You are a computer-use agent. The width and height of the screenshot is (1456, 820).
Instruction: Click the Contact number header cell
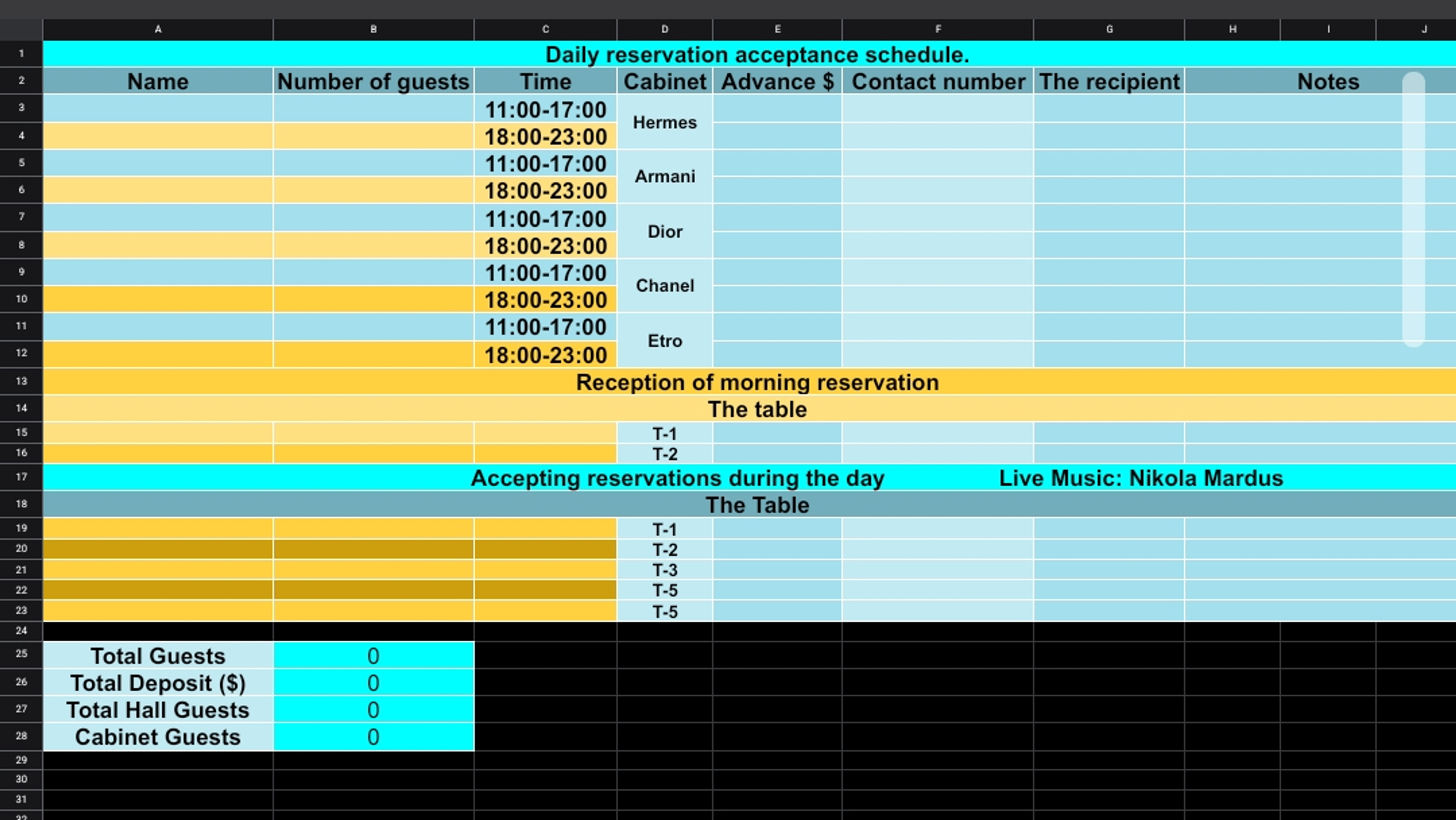click(x=937, y=81)
